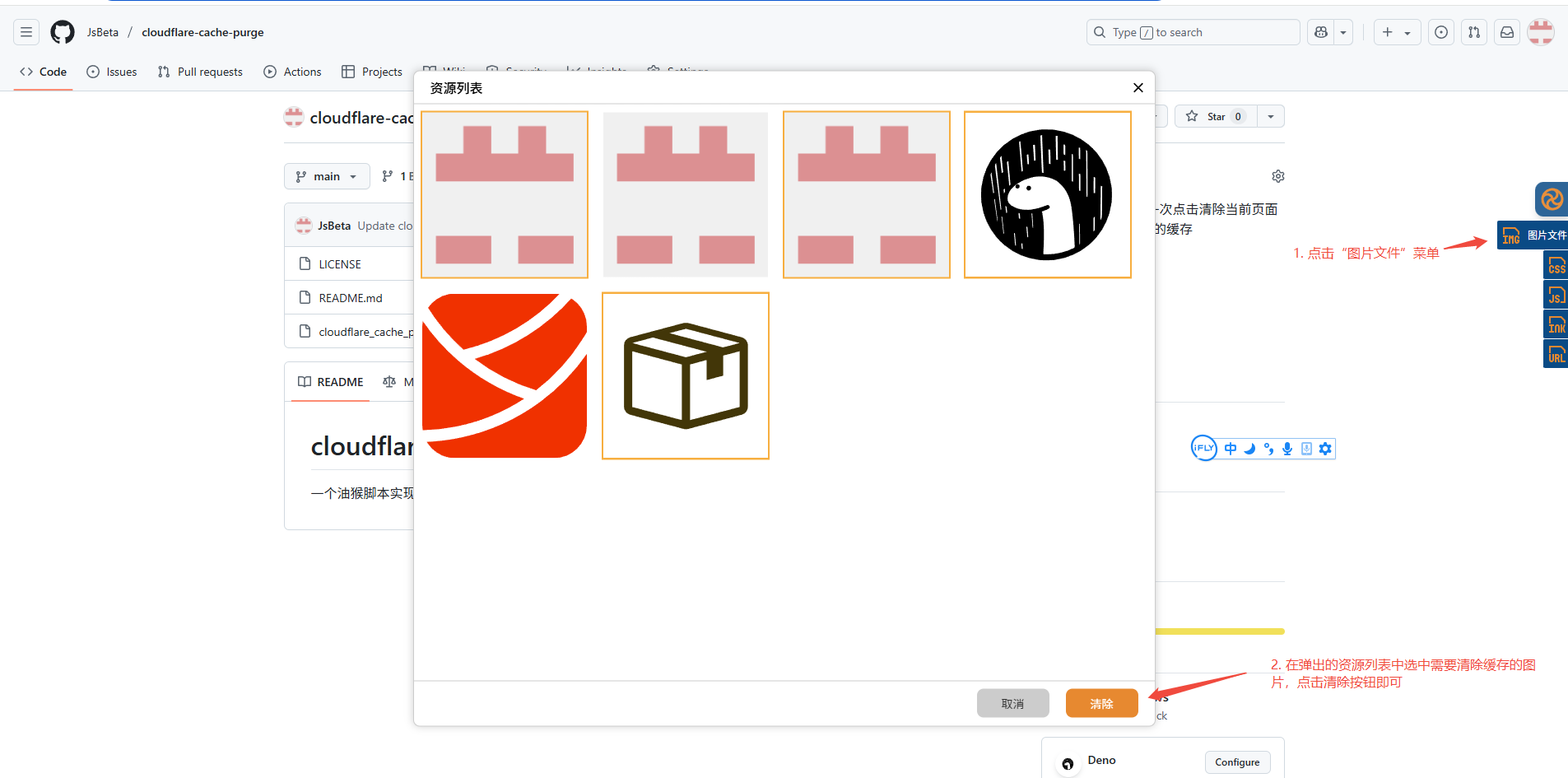Click the iFLY logo on input toolbar
This screenshot has width=1568, height=778.
[x=1203, y=448]
